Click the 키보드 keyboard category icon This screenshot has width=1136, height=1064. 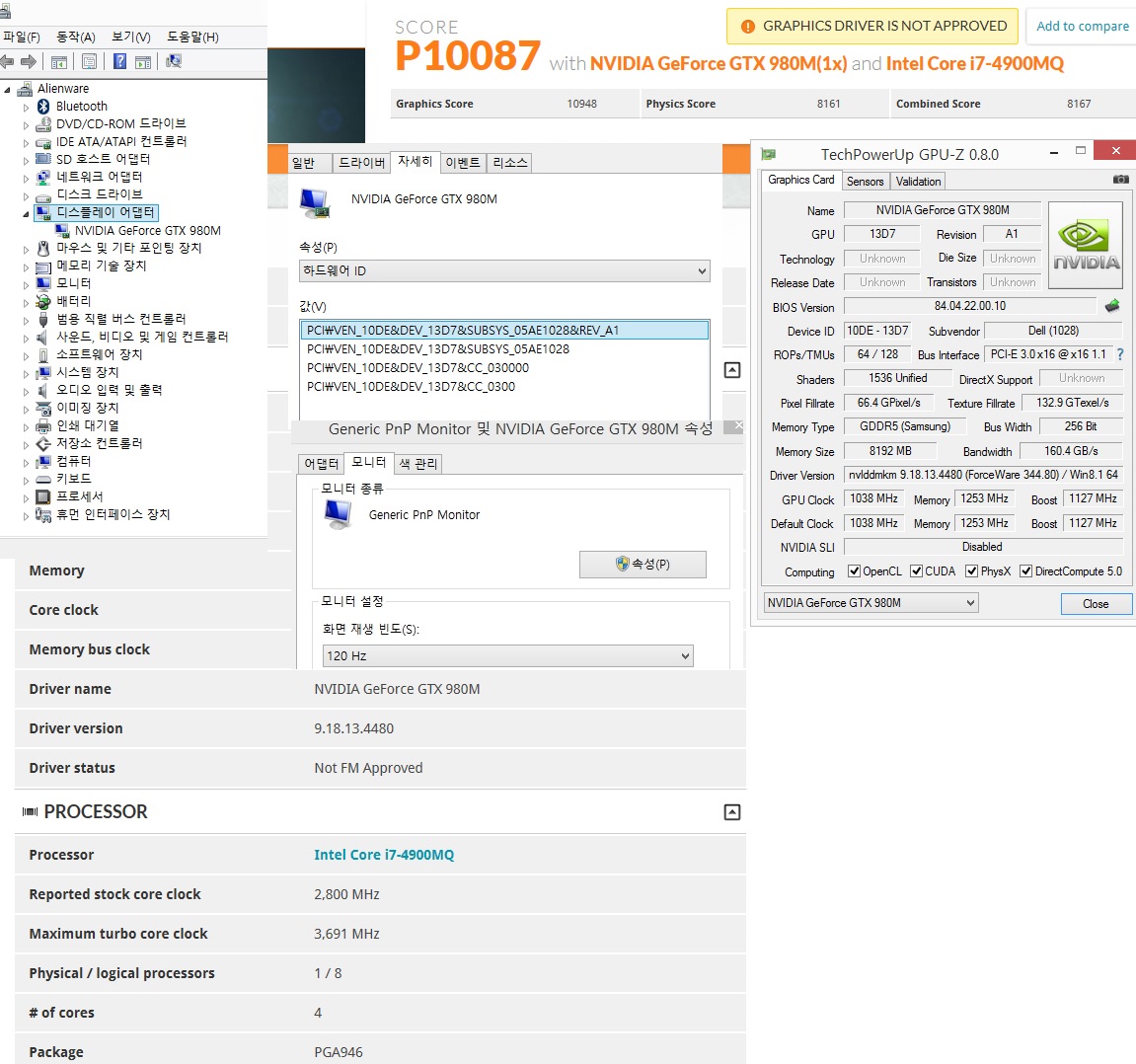(x=43, y=479)
